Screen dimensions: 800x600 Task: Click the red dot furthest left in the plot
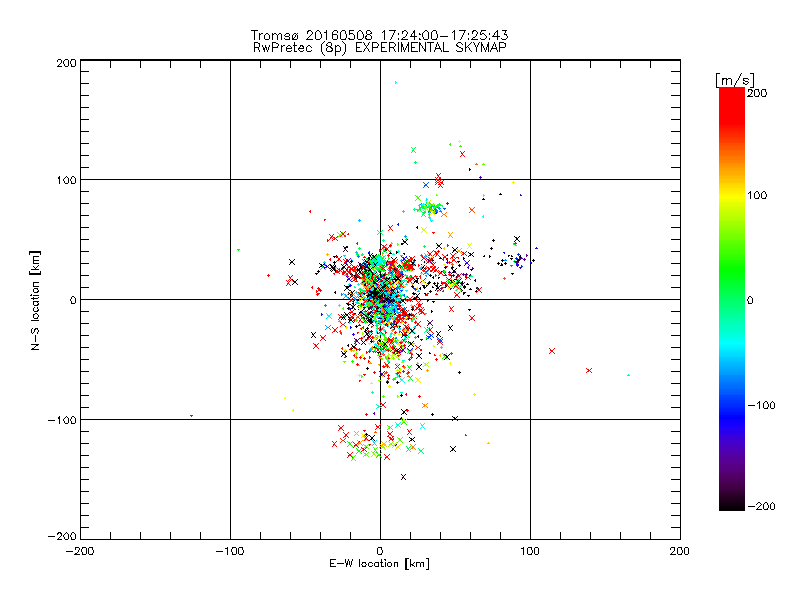[x=191, y=416]
